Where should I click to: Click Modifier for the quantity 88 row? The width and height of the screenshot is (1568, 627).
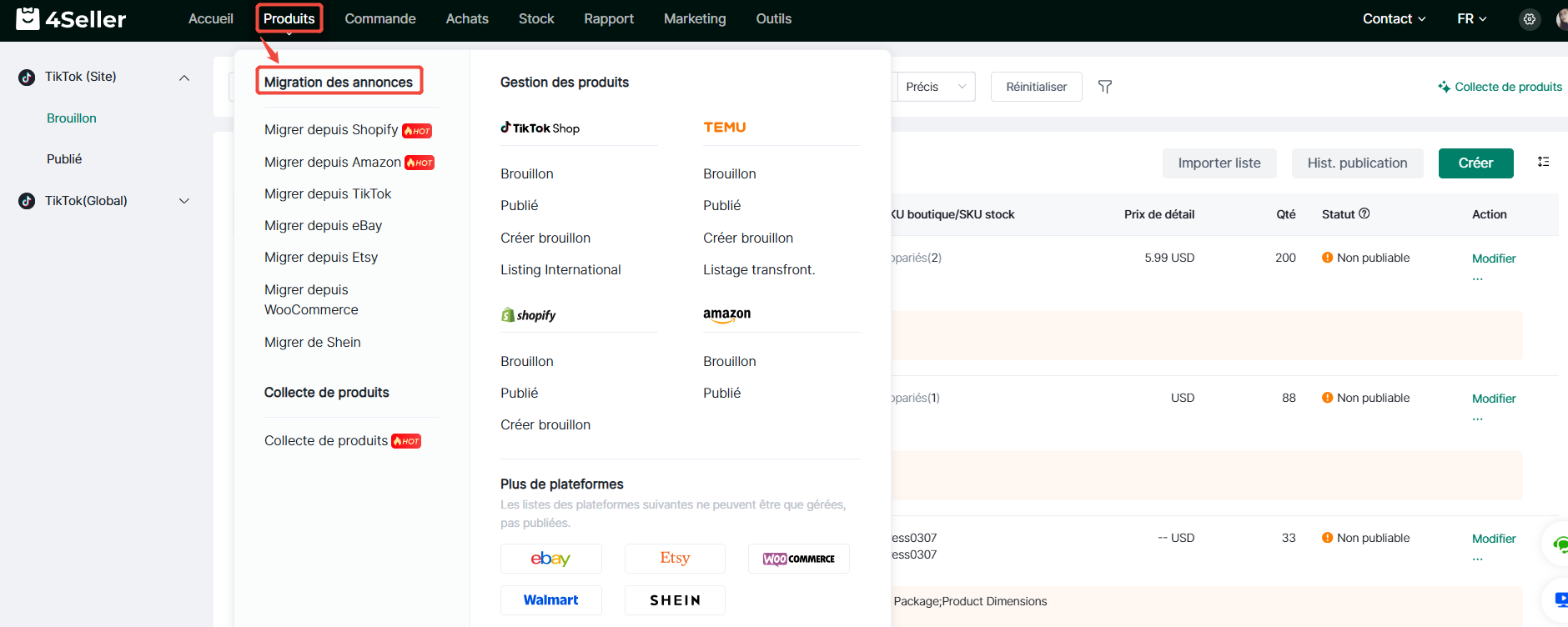pyautogui.click(x=1494, y=399)
